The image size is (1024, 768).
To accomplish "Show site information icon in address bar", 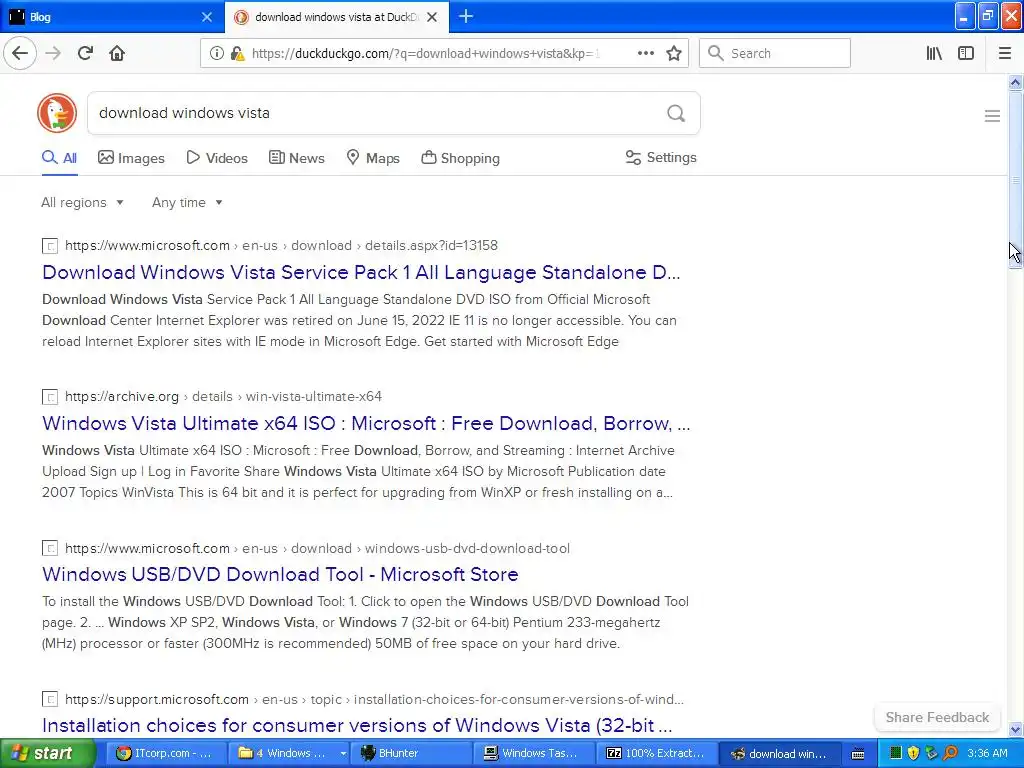I will pyautogui.click(x=216, y=54).
